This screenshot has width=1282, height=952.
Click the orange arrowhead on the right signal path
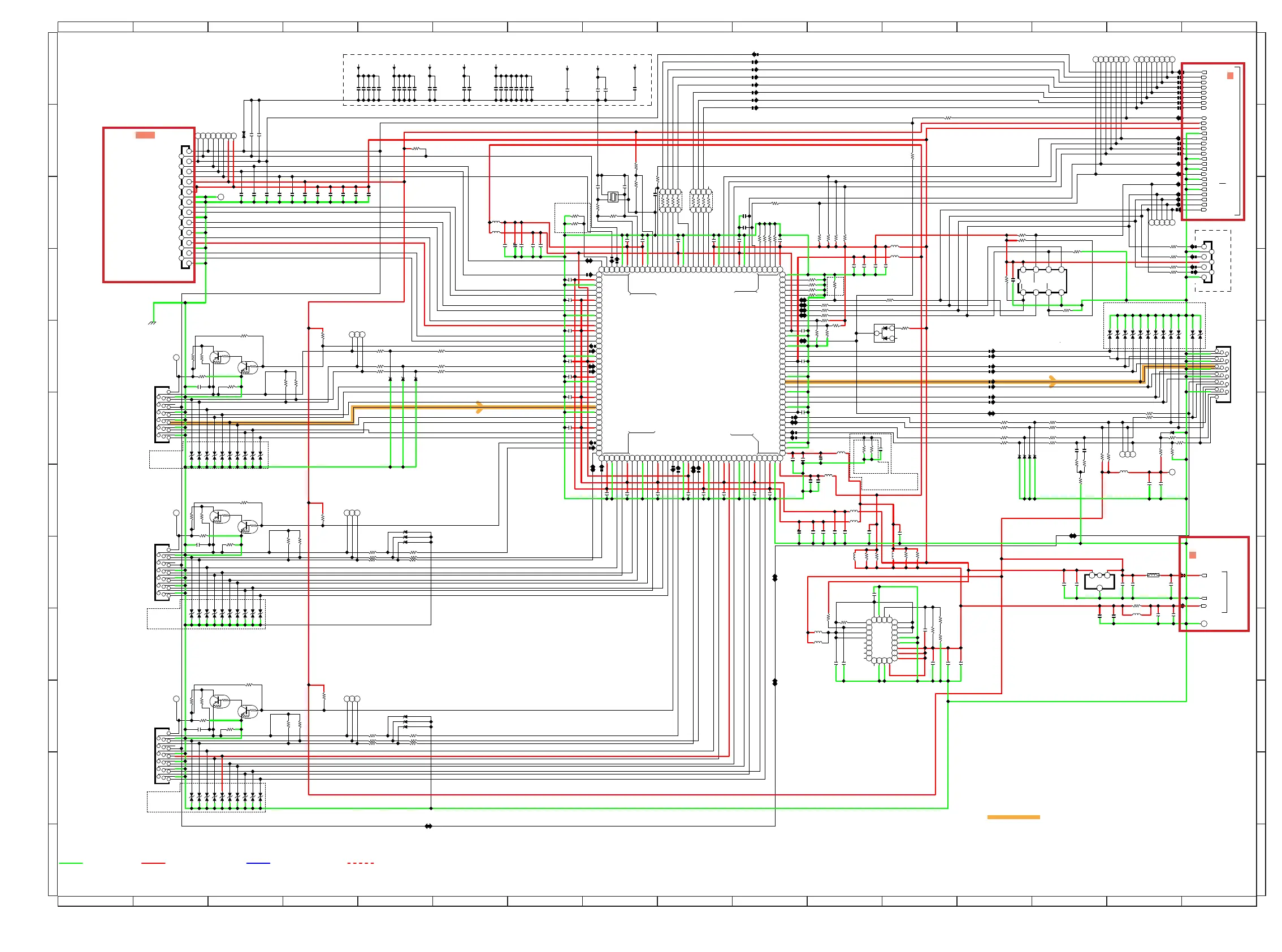click(1053, 381)
